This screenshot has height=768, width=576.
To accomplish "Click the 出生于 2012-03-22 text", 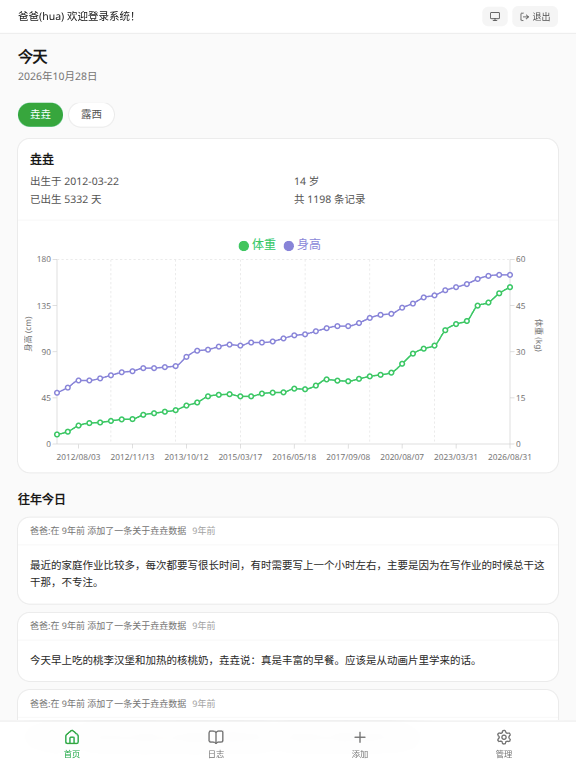I will (x=74, y=181).
